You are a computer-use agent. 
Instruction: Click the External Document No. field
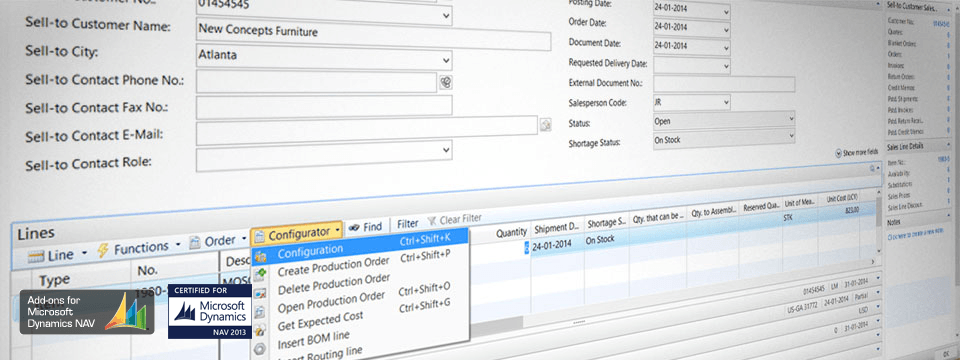[x=724, y=84]
